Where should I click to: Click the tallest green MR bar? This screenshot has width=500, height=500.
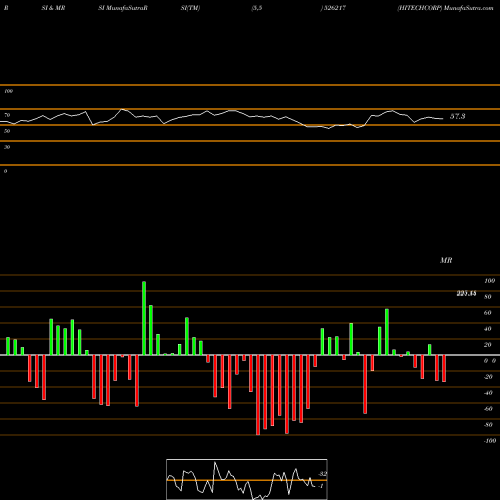pos(144,318)
